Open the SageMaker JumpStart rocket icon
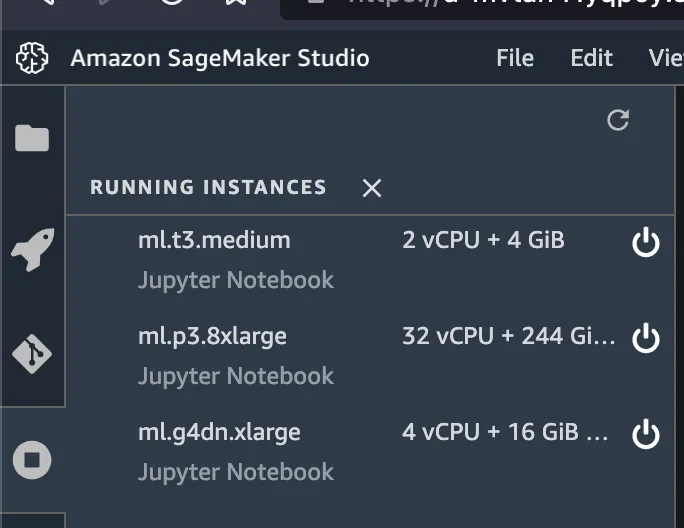The height and width of the screenshot is (528, 684). pos(32,249)
